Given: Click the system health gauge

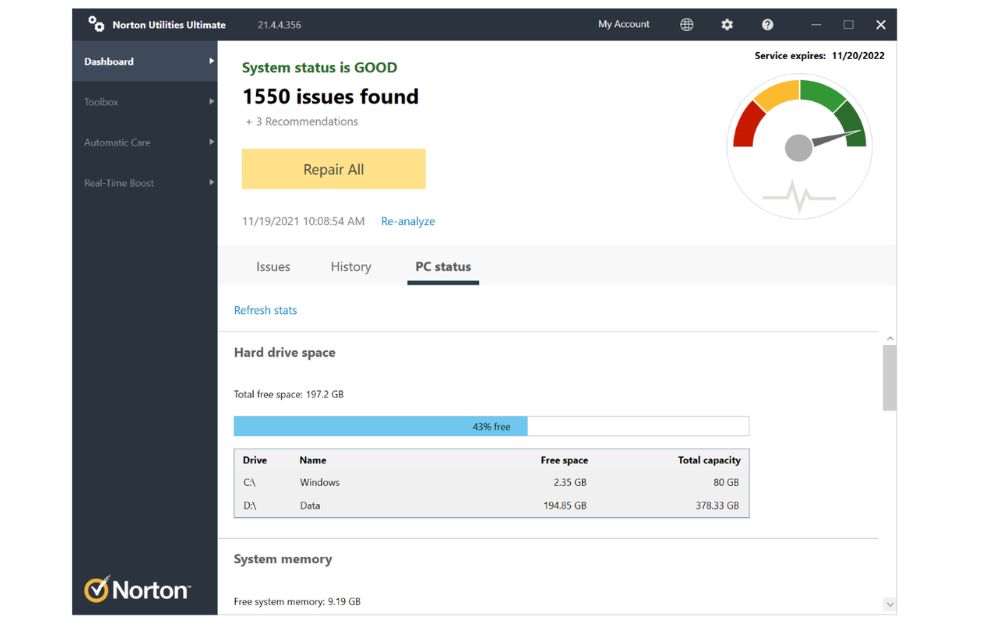Looking at the screenshot, I should coord(799,147).
